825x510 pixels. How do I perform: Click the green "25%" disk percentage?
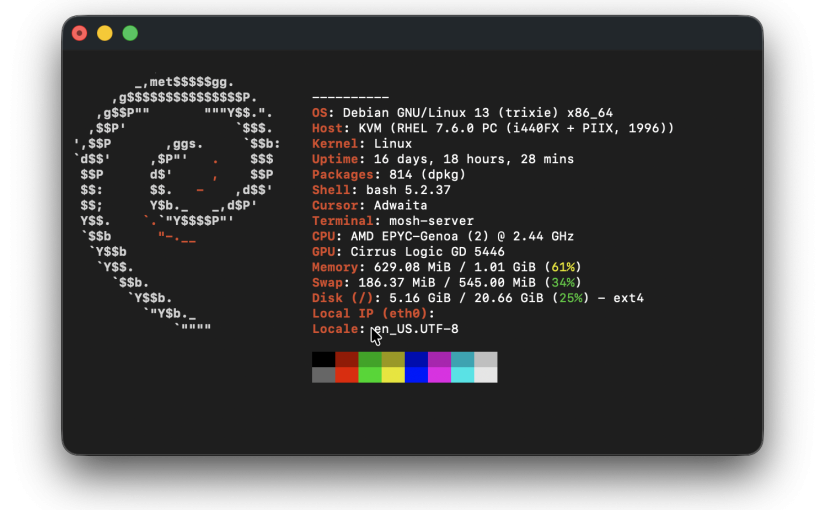point(570,298)
